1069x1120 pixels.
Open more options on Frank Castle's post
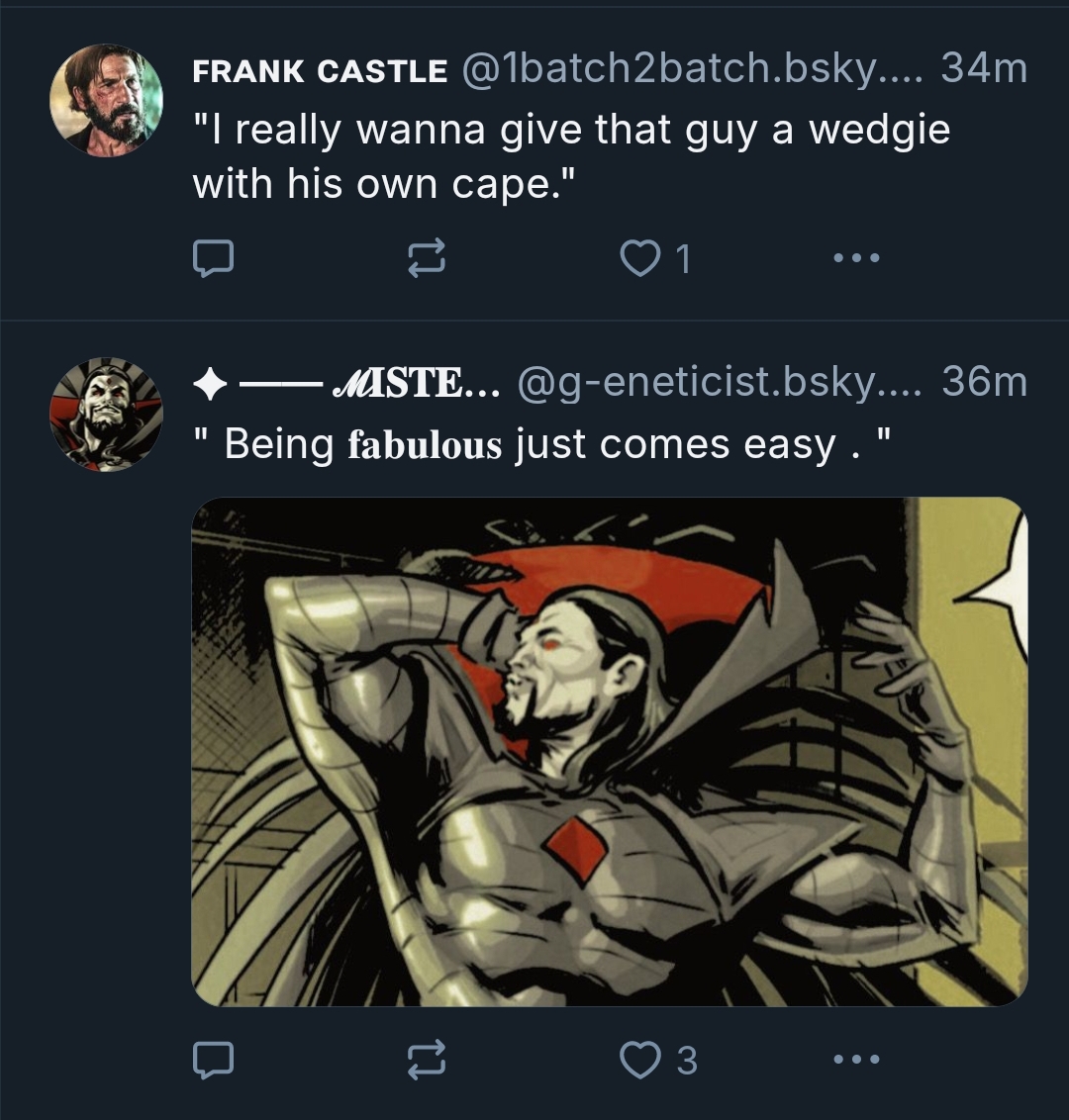pos(856,258)
